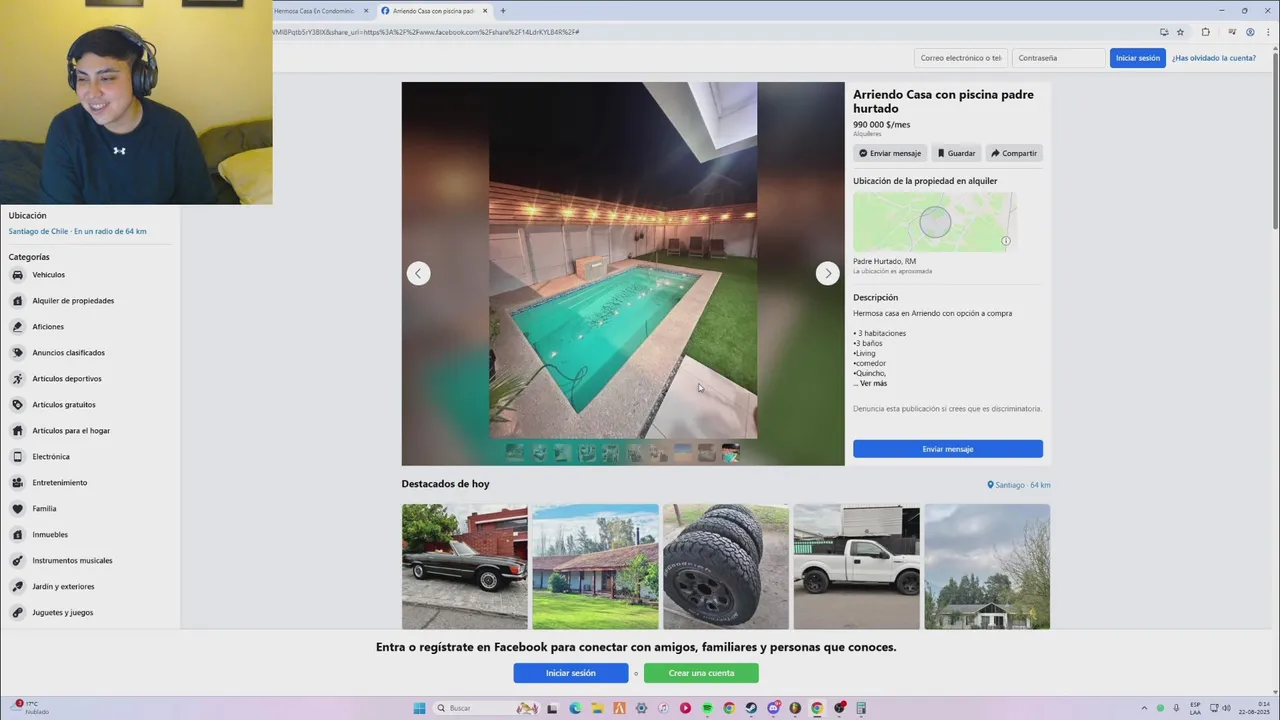Viewport: 1280px width, 720px height.
Task: Click Iniciar sesión in top header
Action: coord(1138,58)
